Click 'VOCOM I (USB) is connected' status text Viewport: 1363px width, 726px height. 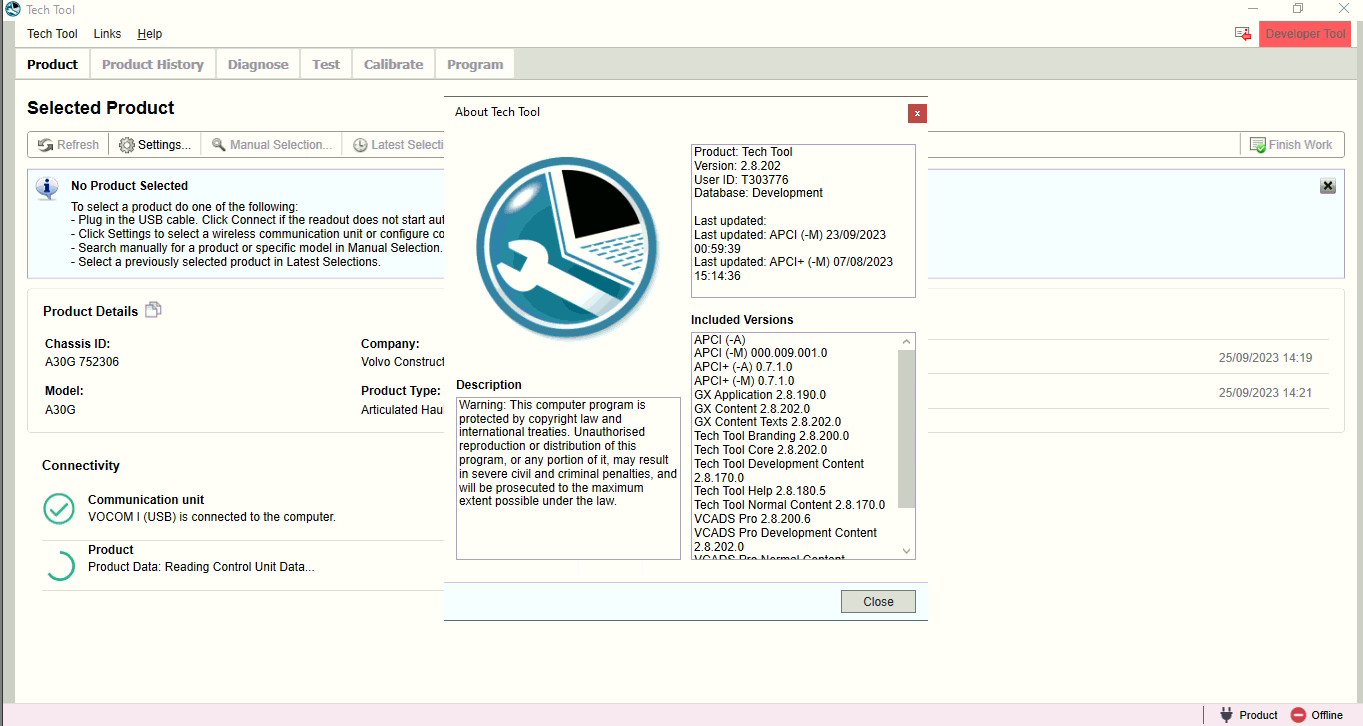coord(212,517)
